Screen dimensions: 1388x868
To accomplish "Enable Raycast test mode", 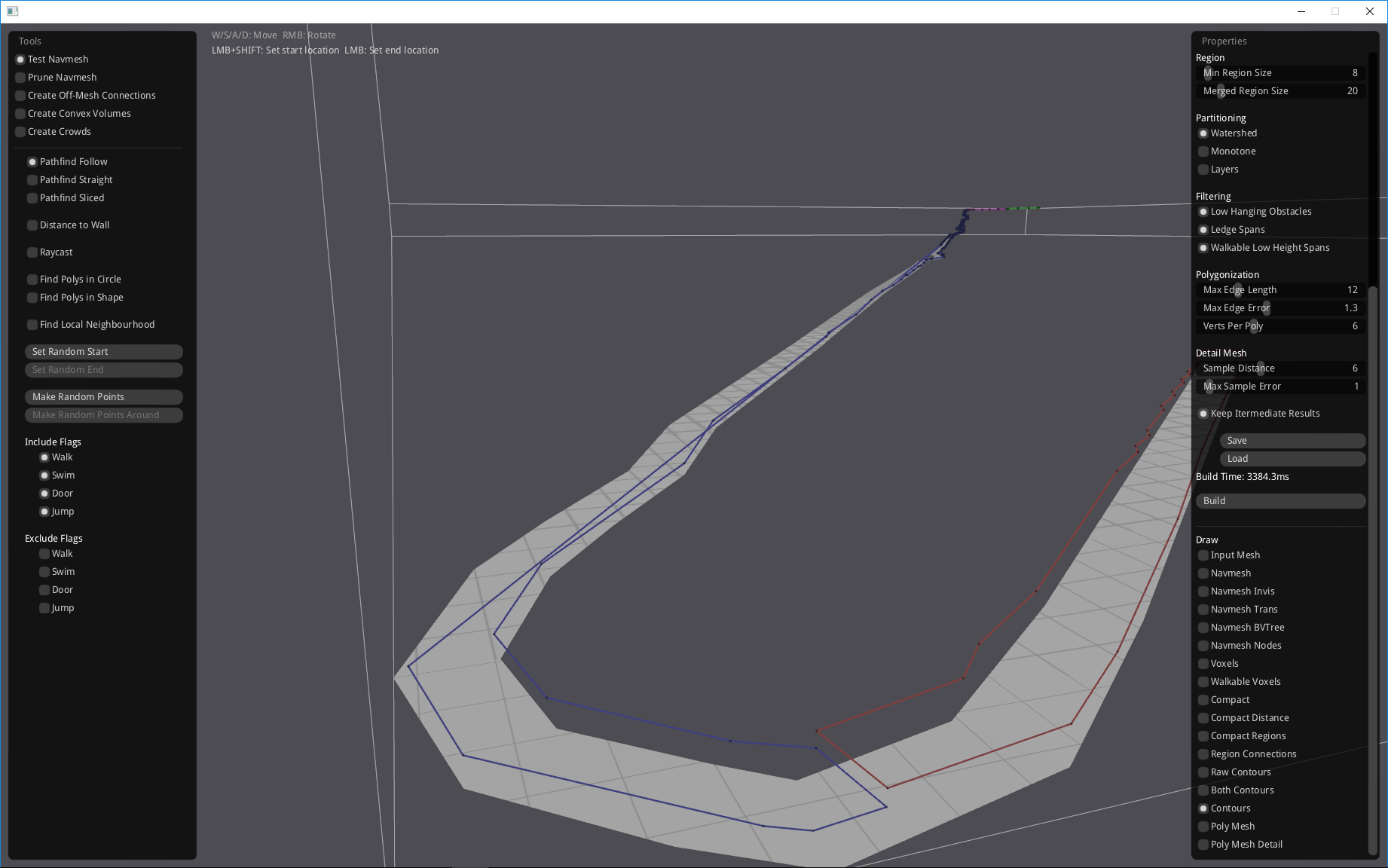I will coord(32,252).
